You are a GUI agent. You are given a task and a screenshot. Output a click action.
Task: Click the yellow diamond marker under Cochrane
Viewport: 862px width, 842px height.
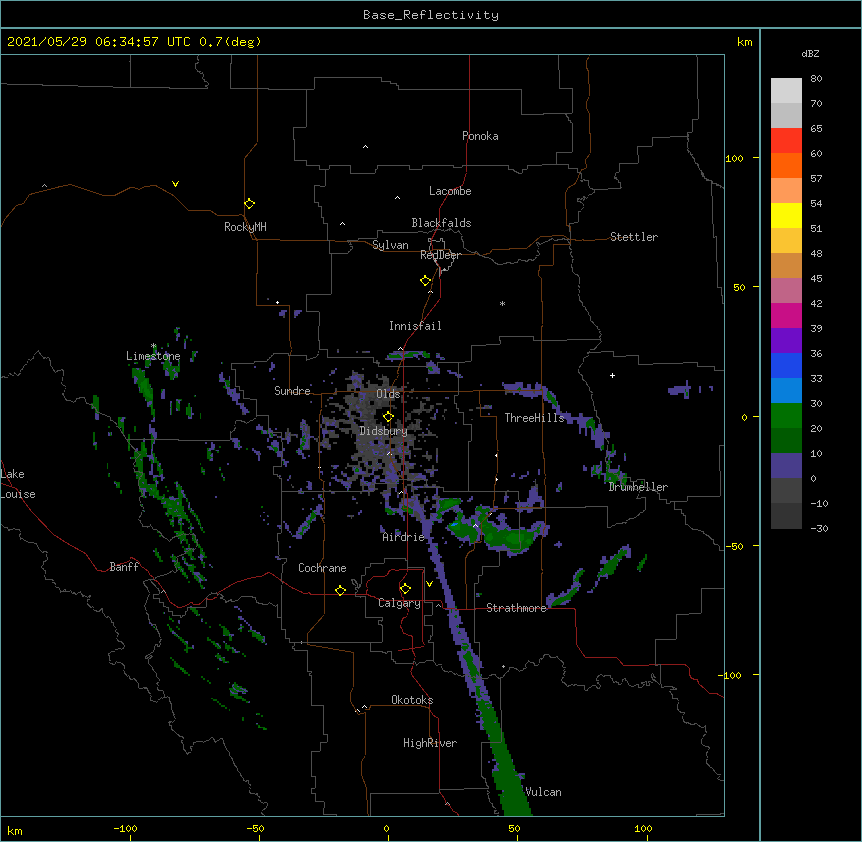coord(340,590)
